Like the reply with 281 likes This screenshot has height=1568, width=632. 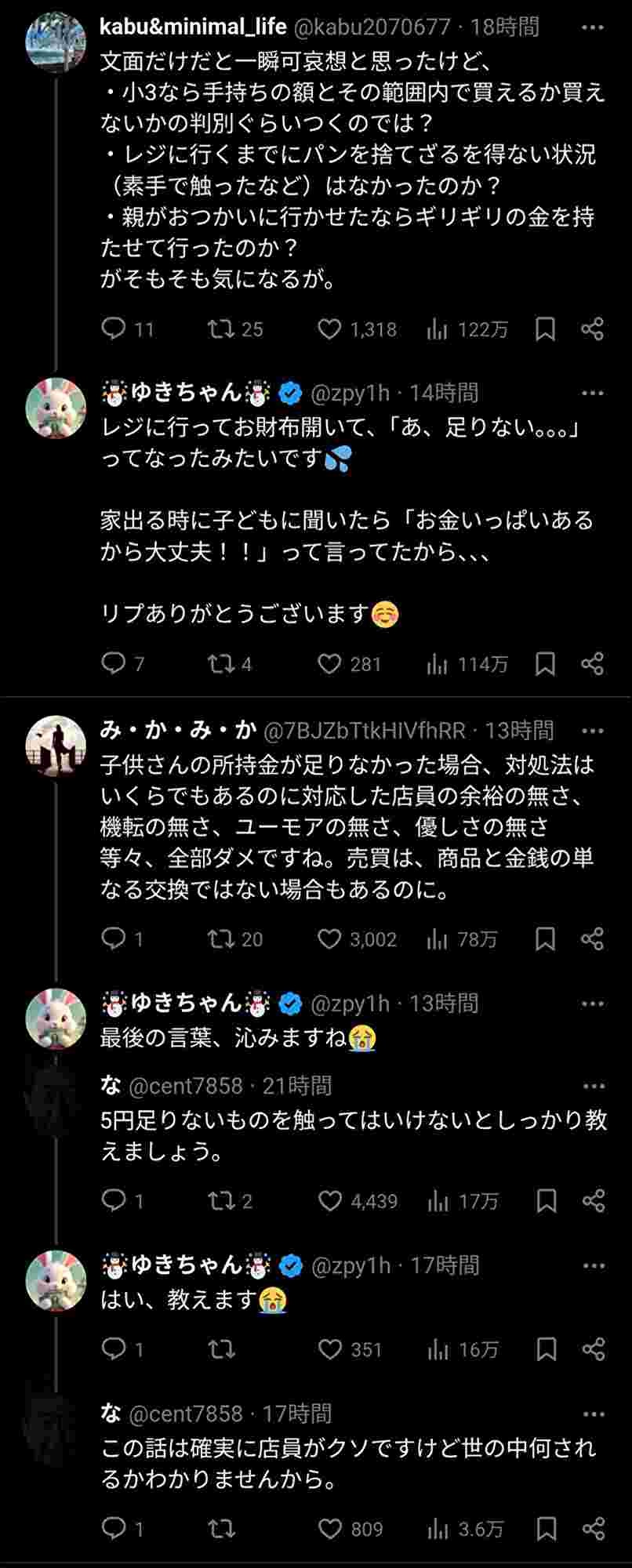pos(329,665)
